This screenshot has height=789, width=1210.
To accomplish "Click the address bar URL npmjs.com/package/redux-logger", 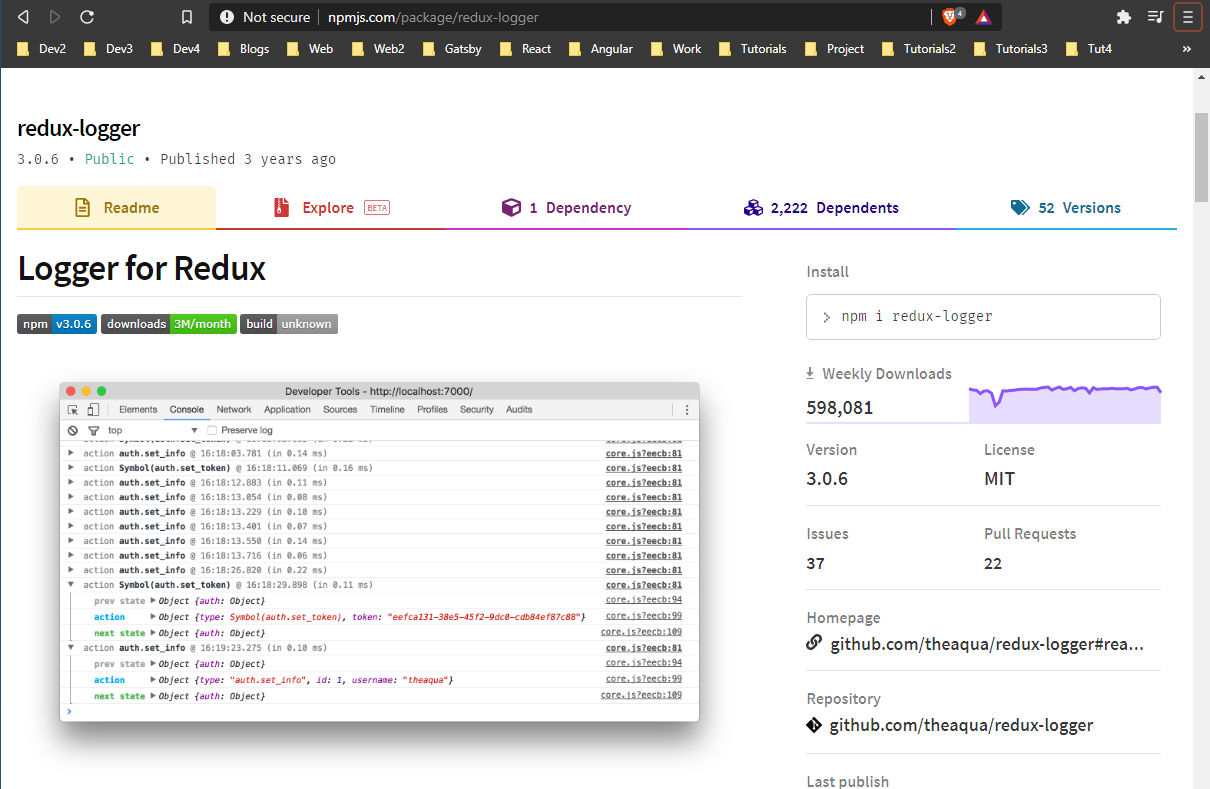I will 433,17.
